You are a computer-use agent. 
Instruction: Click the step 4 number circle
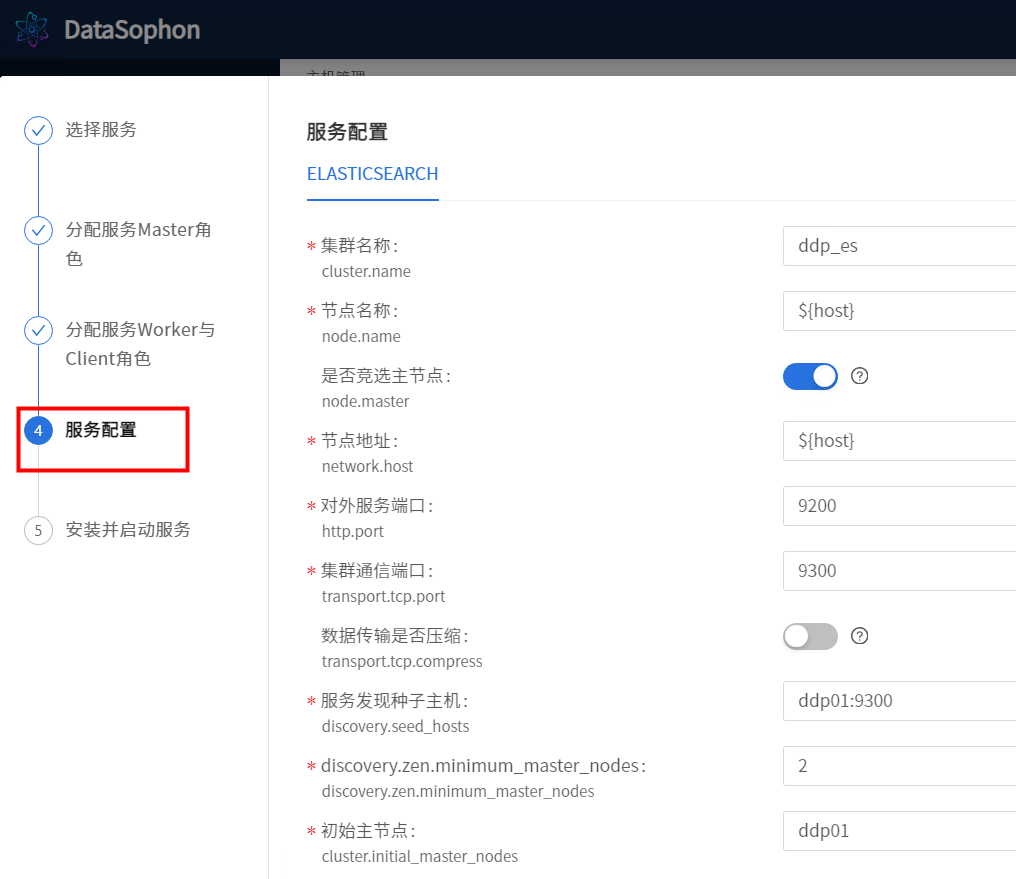(38, 430)
